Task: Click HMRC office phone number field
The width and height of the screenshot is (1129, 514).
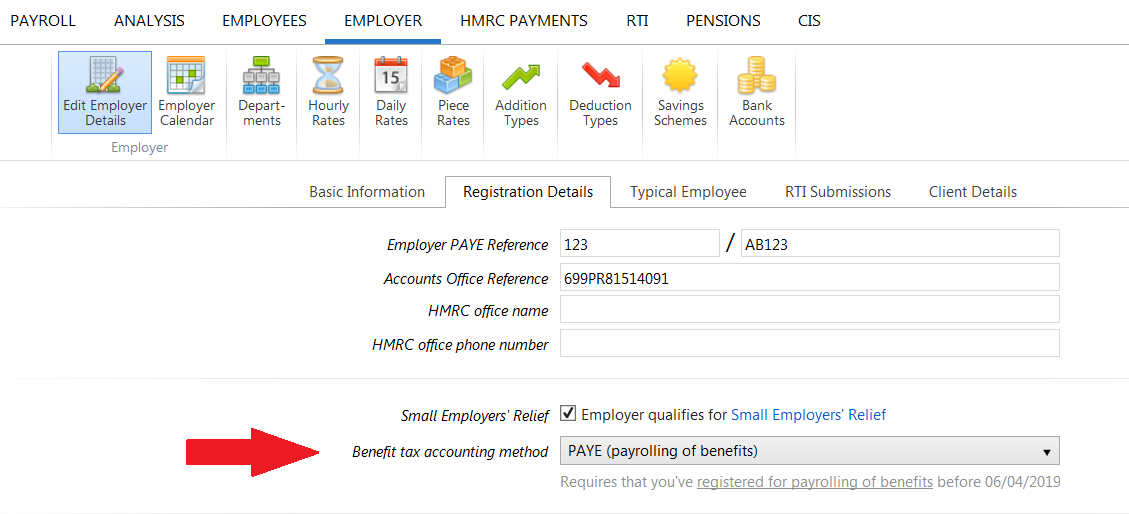Action: pos(810,343)
